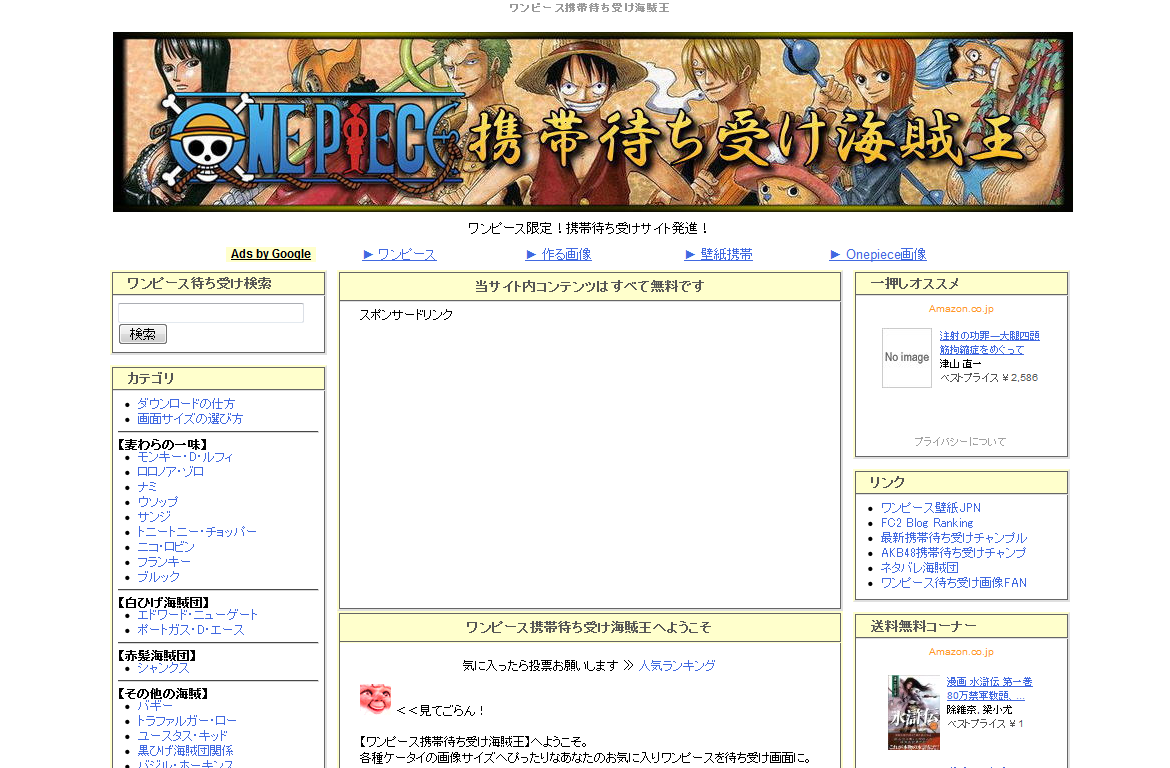This screenshot has height=768, width=1170.
Task: Select モンキー・D・ルフィ character link
Action: pos(185,457)
